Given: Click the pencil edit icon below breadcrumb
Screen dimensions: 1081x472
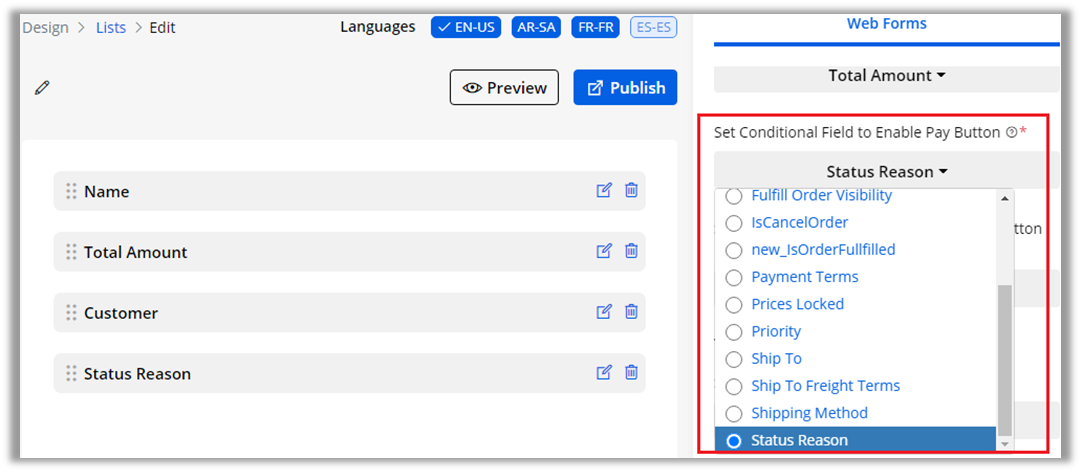Looking at the screenshot, I should point(42,88).
